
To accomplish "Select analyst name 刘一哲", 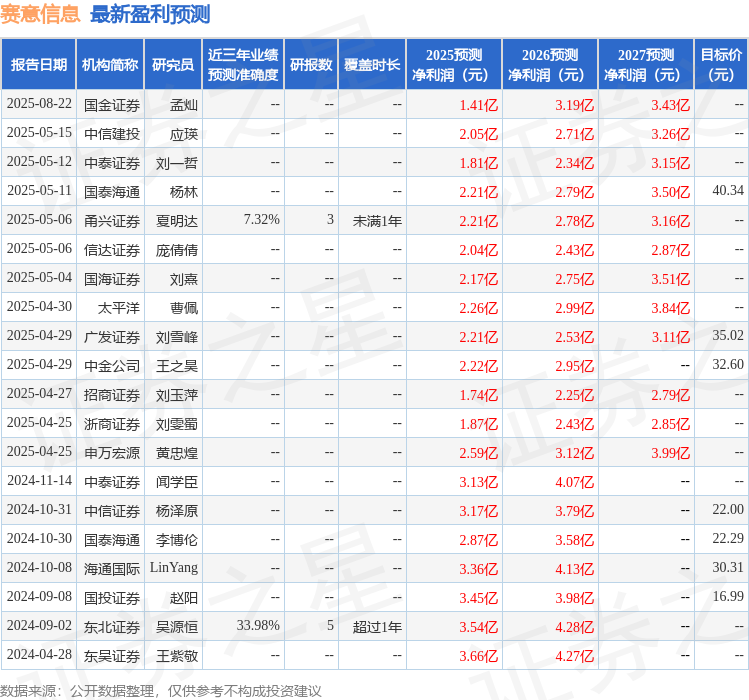I will click(x=177, y=163).
